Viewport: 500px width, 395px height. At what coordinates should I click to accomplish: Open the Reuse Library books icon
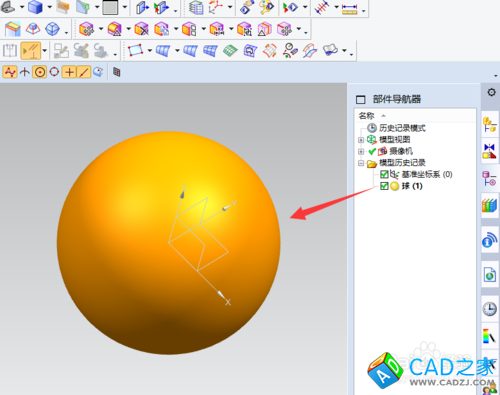coord(489,205)
